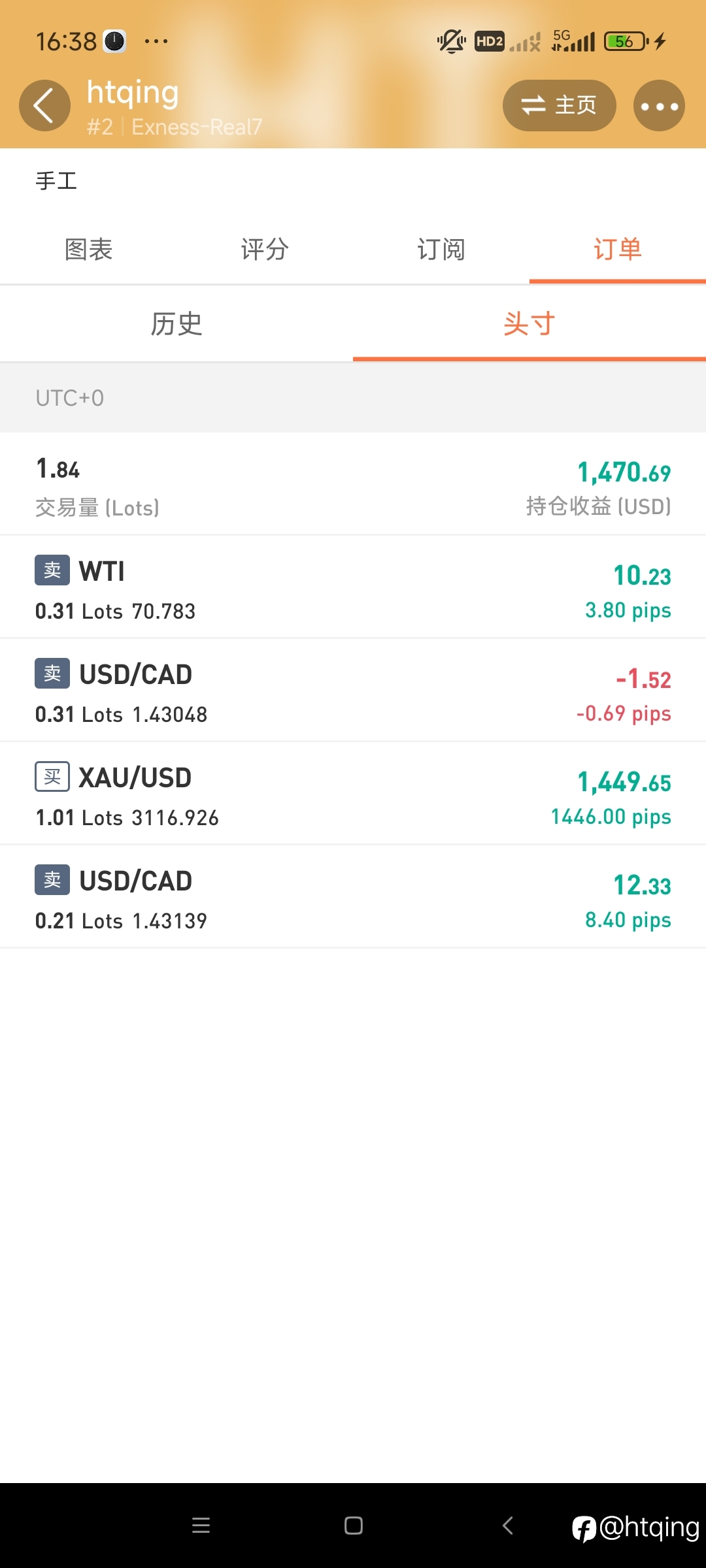This screenshot has height=1568, width=706.
Task: Select the 头寸 sub-tab
Action: 529,324
